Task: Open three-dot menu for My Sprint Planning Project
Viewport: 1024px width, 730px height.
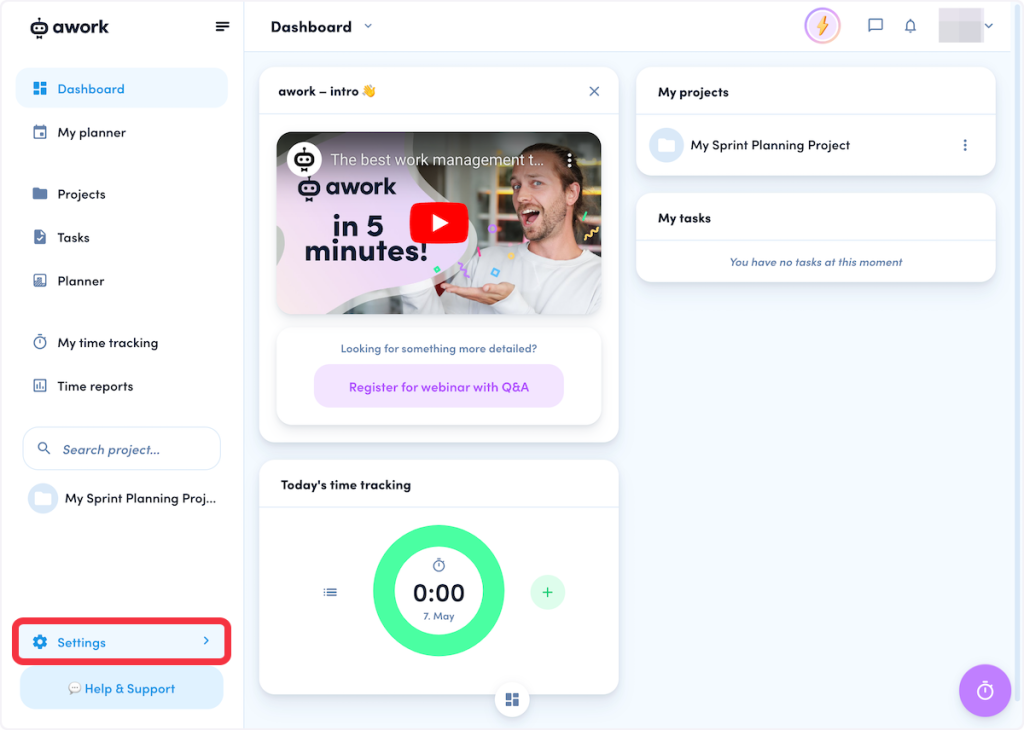Action: [x=965, y=145]
